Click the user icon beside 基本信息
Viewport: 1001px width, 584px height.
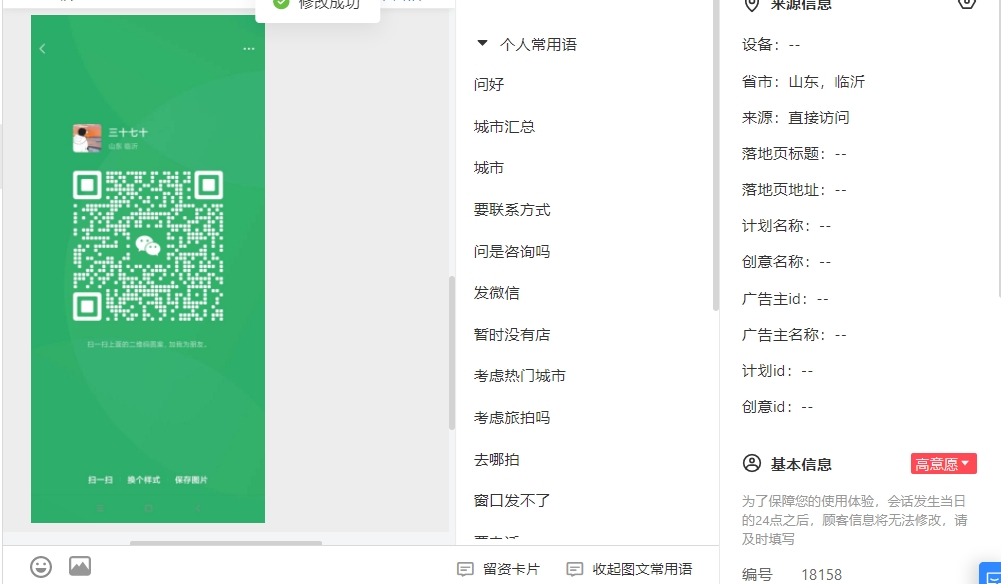click(752, 463)
